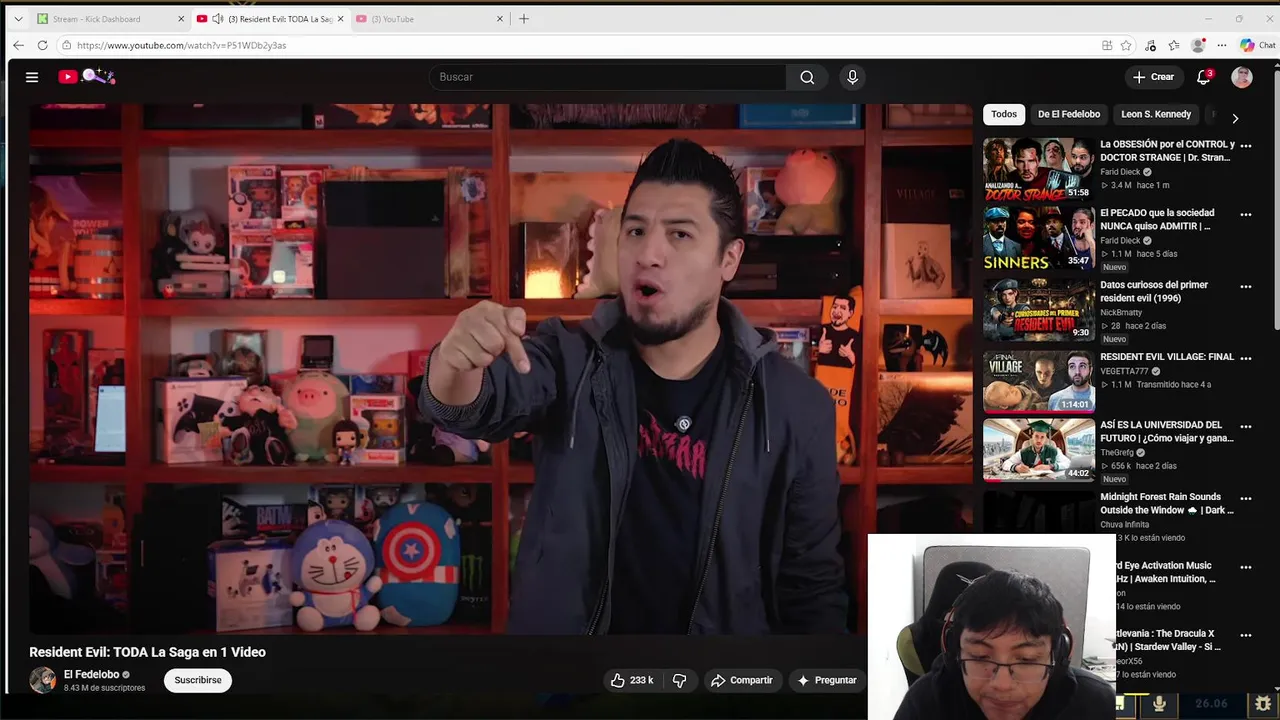Go to YouTube home via the logo
The image size is (1280, 720).
pos(86,77)
